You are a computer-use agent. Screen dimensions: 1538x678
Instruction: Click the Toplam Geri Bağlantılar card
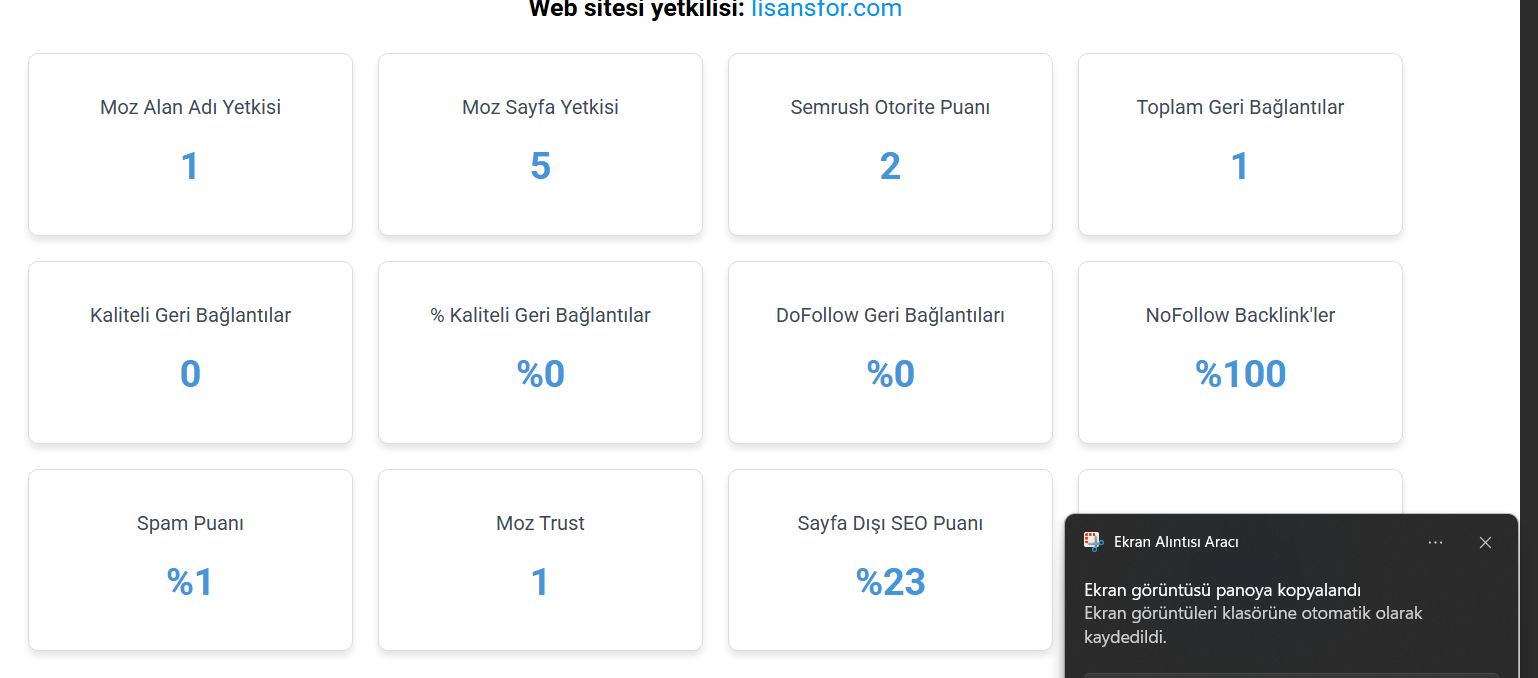(1240, 144)
